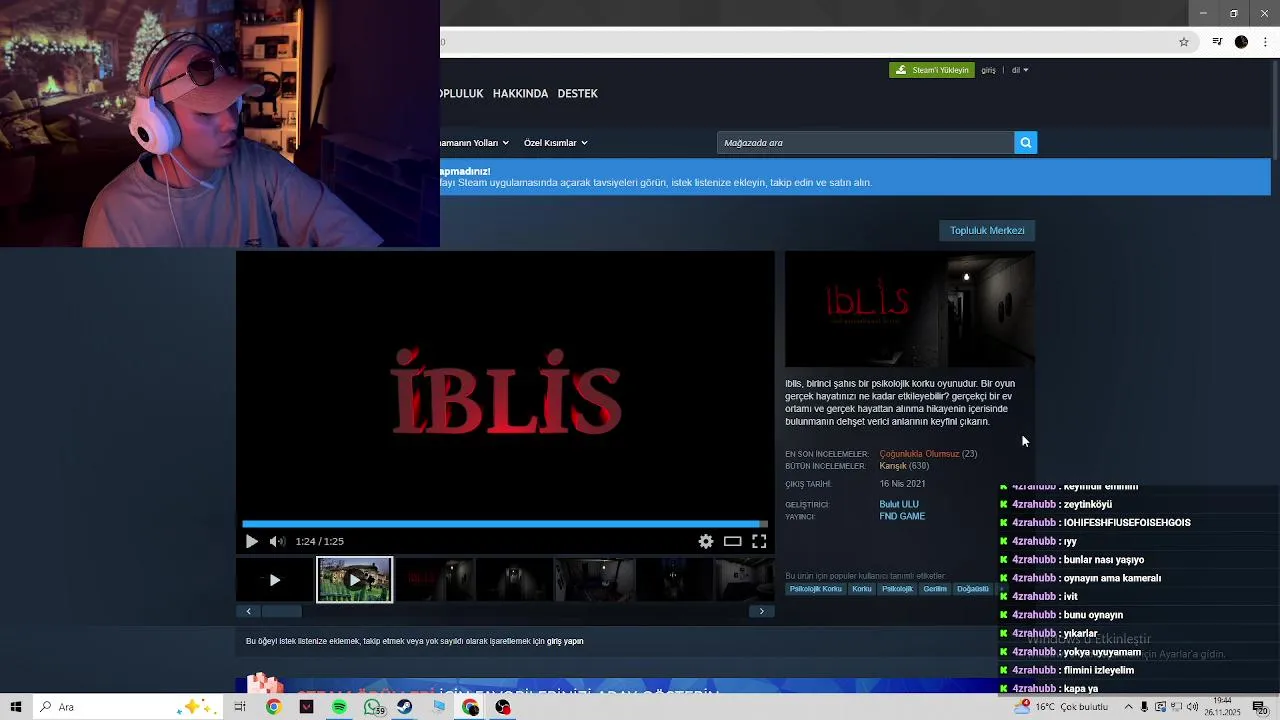The height and width of the screenshot is (720, 1280).
Task: Click chat message 'bunlar nası yaşıyo'
Action: coord(1104,560)
